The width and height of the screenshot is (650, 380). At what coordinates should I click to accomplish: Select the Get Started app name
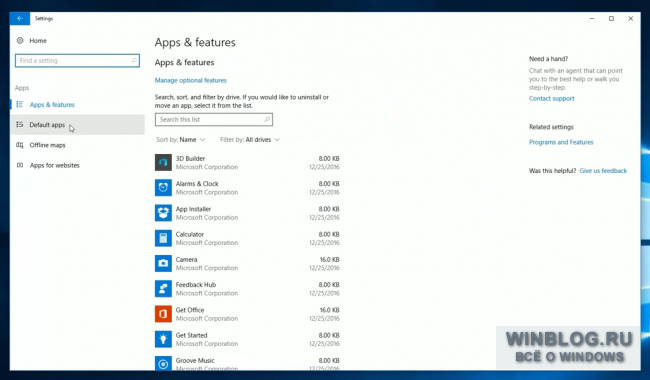pyautogui.click(x=191, y=335)
